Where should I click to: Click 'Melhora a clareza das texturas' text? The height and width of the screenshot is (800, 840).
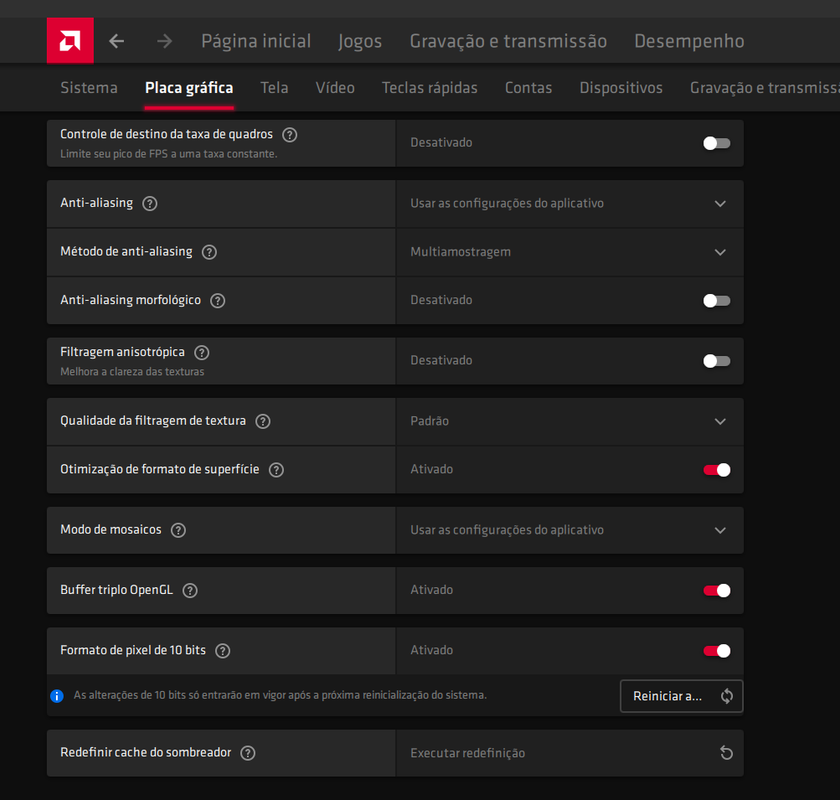click(132, 371)
